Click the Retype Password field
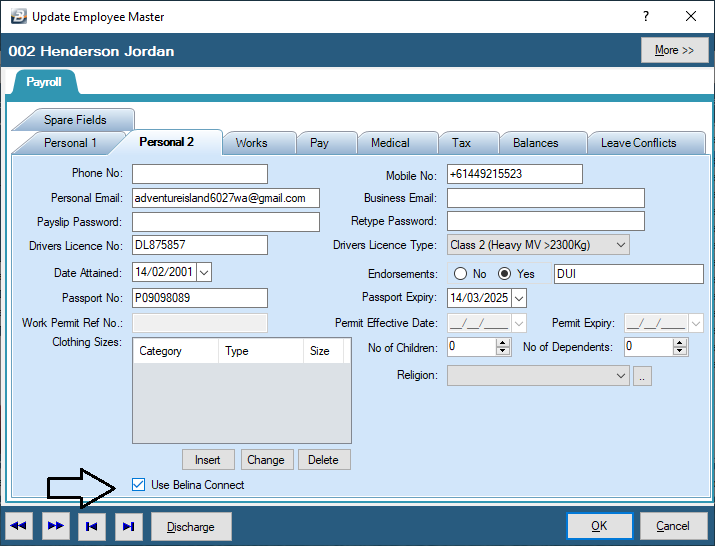This screenshot has height=553, width=715. click(546, 221)
